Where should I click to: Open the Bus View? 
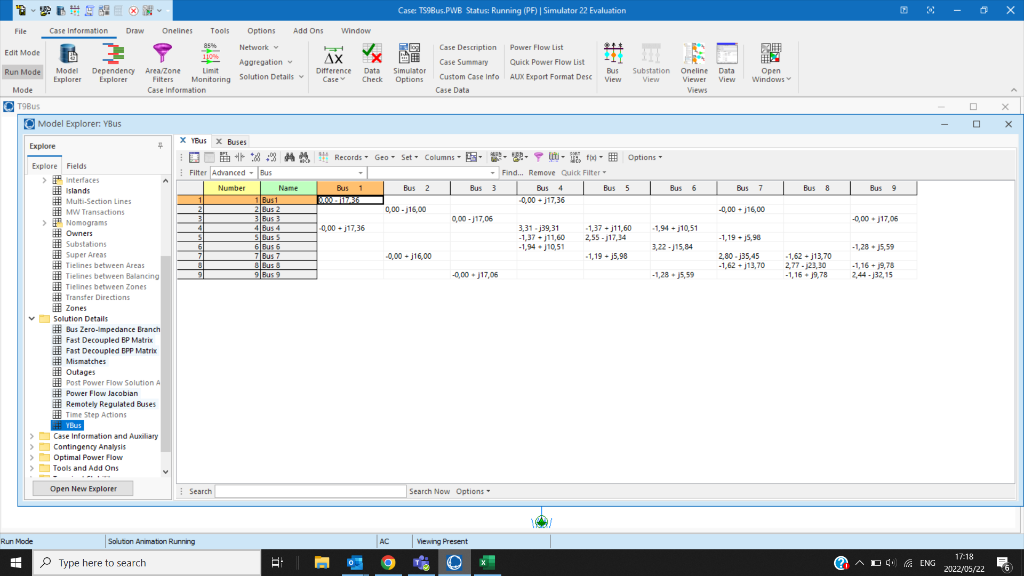pos(613,63)
